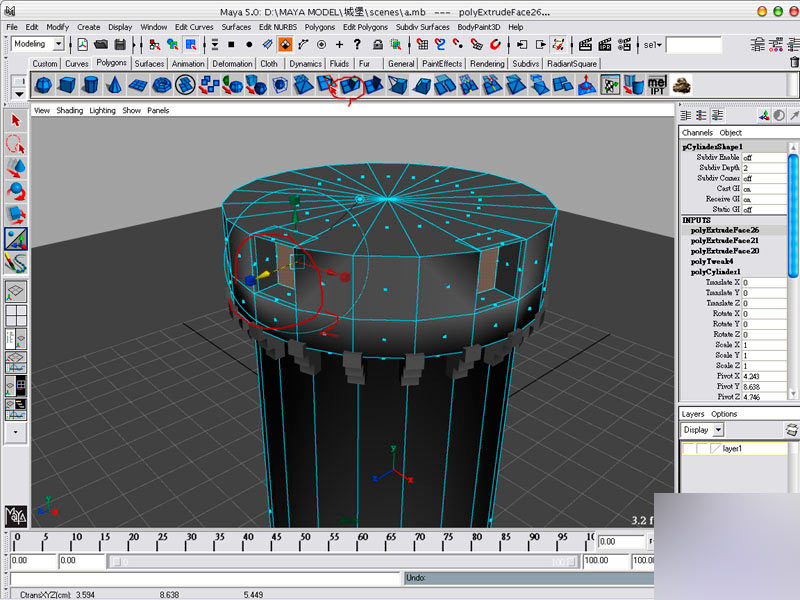The image size is (800, 600).
Task: Create a polygon cone from the shelf
Action: (x=114, y=85)
